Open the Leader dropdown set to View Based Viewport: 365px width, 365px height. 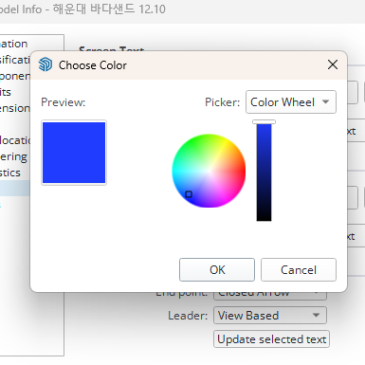(x=270, y=315)
